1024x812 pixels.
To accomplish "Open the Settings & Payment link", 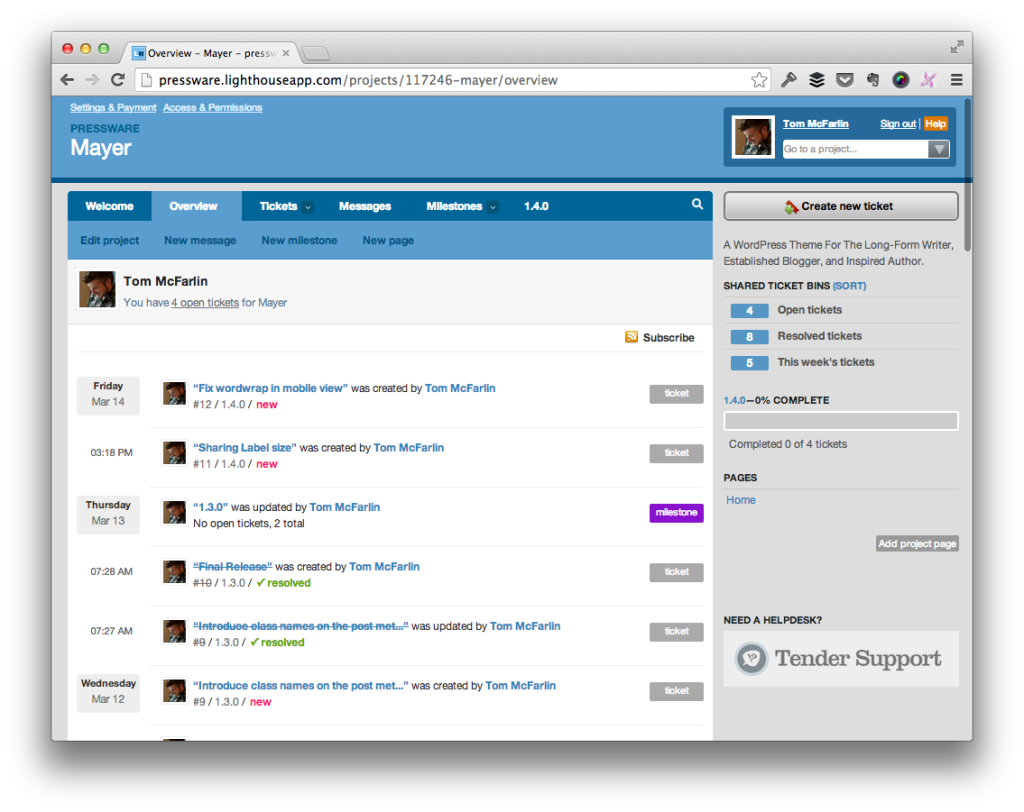I will pyautogui.click(x=113, y=107).
